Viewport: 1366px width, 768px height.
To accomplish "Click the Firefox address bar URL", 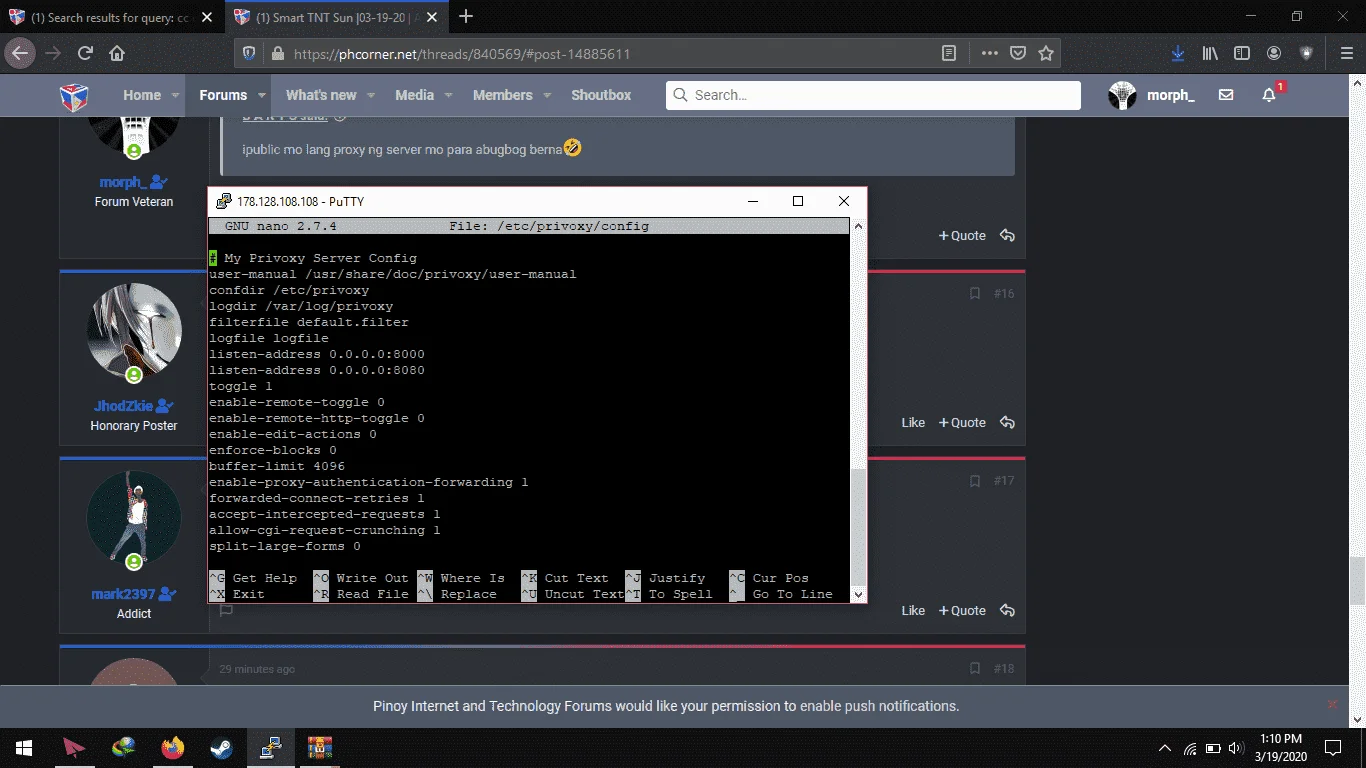I will (x=462, y=54).
